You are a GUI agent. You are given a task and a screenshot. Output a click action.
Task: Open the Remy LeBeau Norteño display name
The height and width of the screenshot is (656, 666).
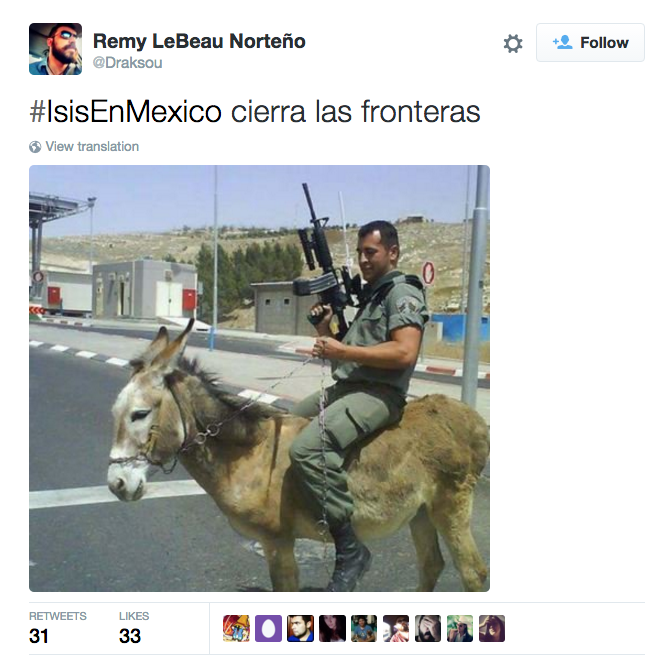(199, 41)
